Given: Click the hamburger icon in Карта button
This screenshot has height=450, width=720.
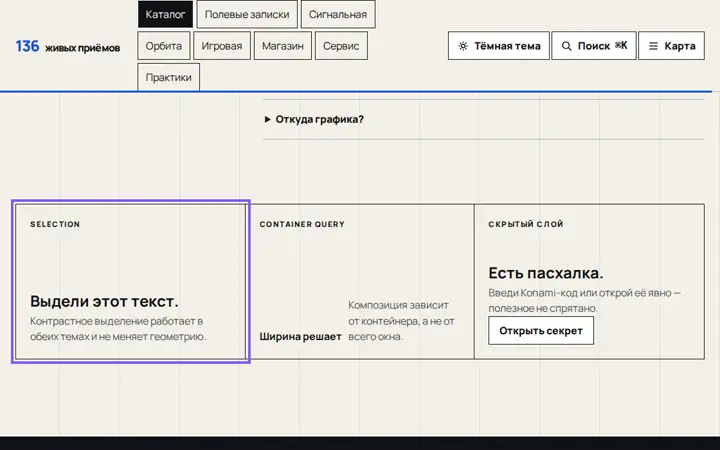Looking at the screenshot, I should coord(653,46).
